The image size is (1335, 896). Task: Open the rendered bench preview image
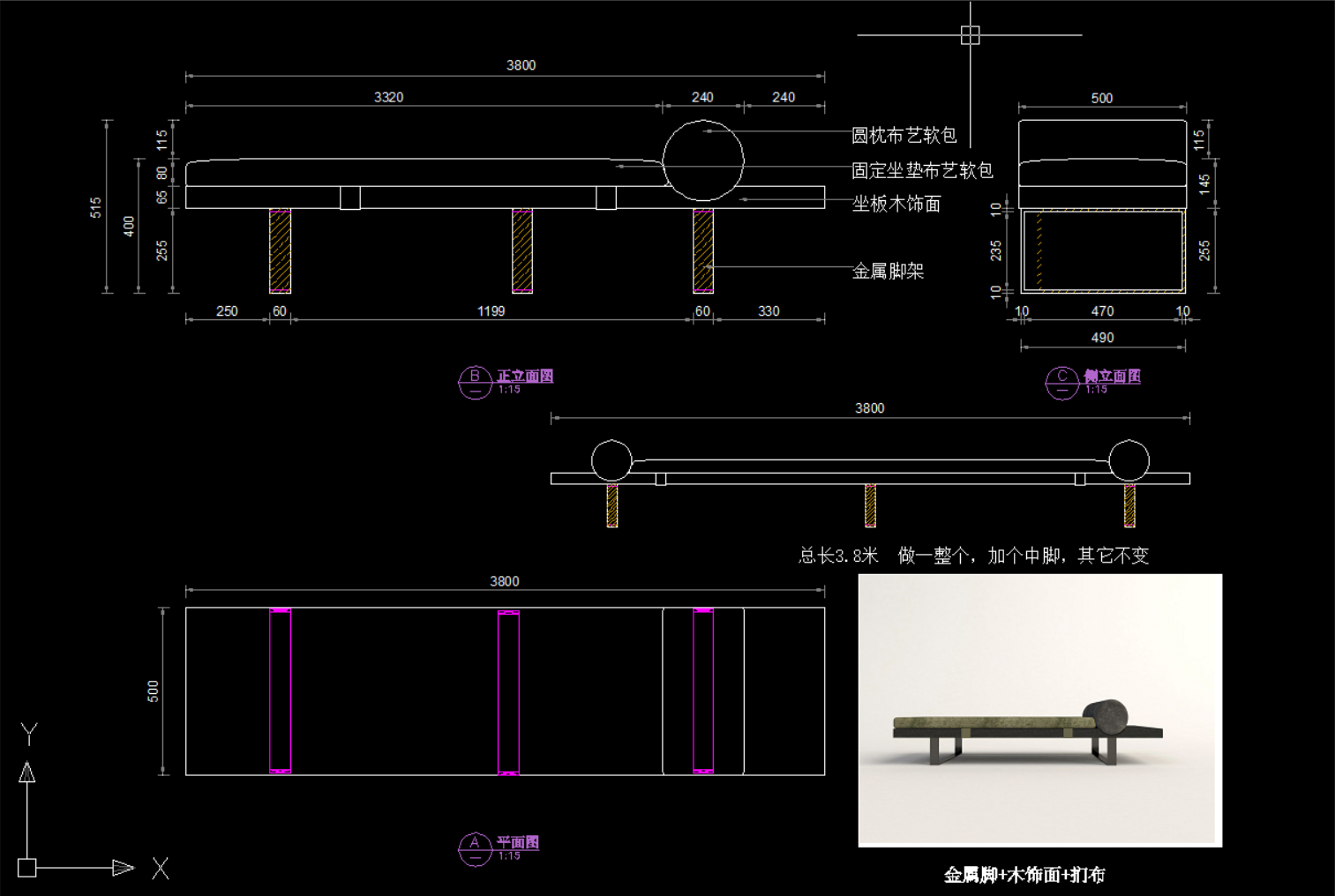pos(1039,710)
